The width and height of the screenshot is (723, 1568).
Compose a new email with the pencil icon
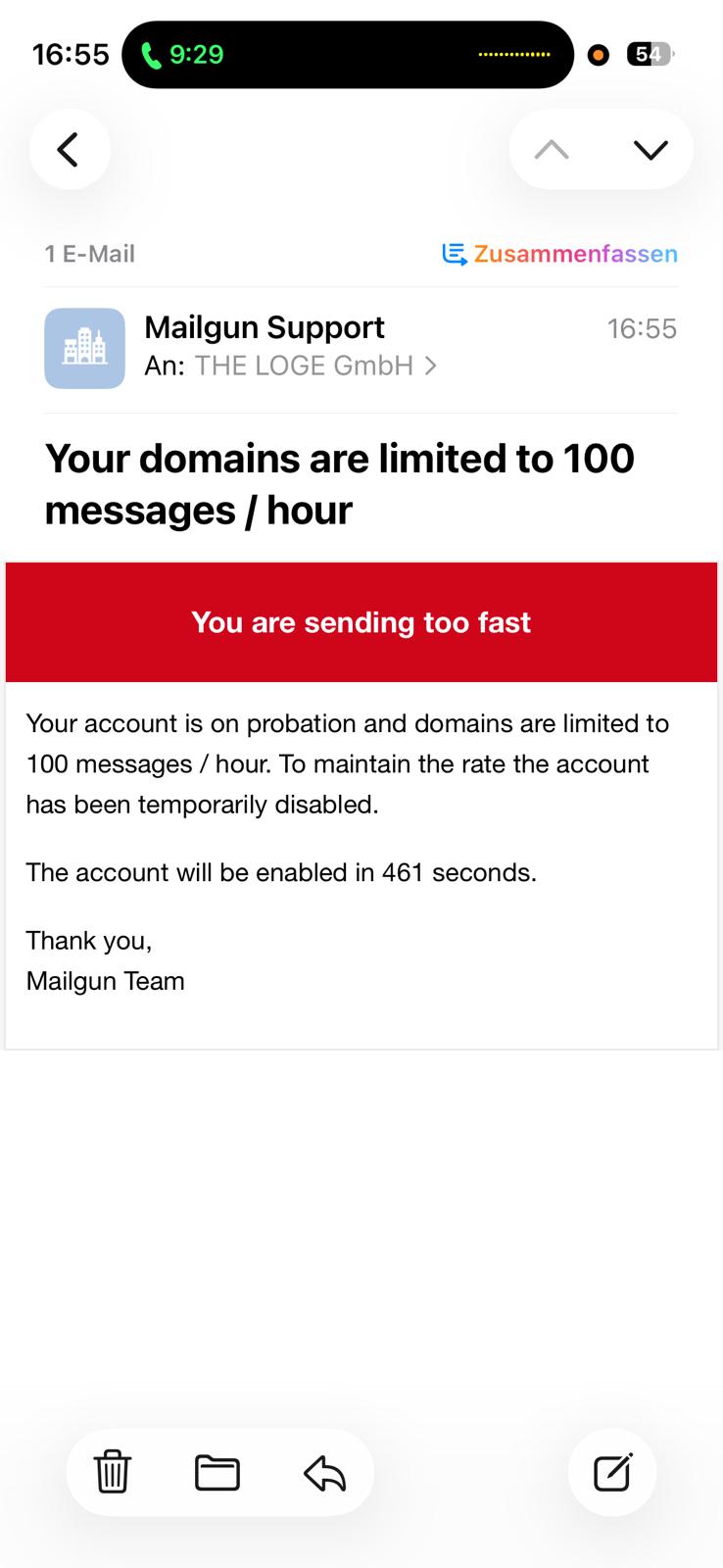[x=612, y=1472]
